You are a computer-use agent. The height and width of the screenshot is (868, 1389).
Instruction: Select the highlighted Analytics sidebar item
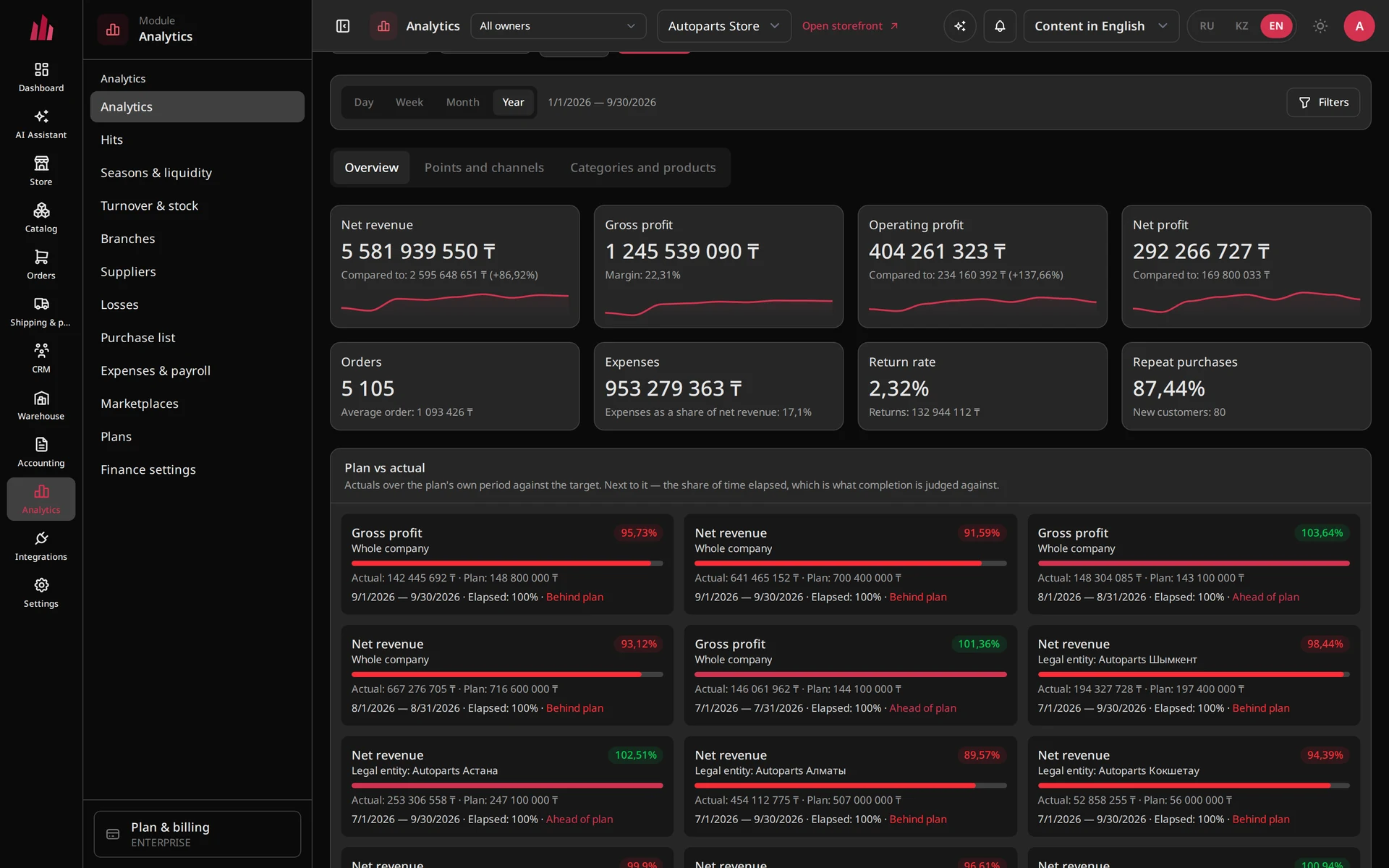(x=197, y=107)
